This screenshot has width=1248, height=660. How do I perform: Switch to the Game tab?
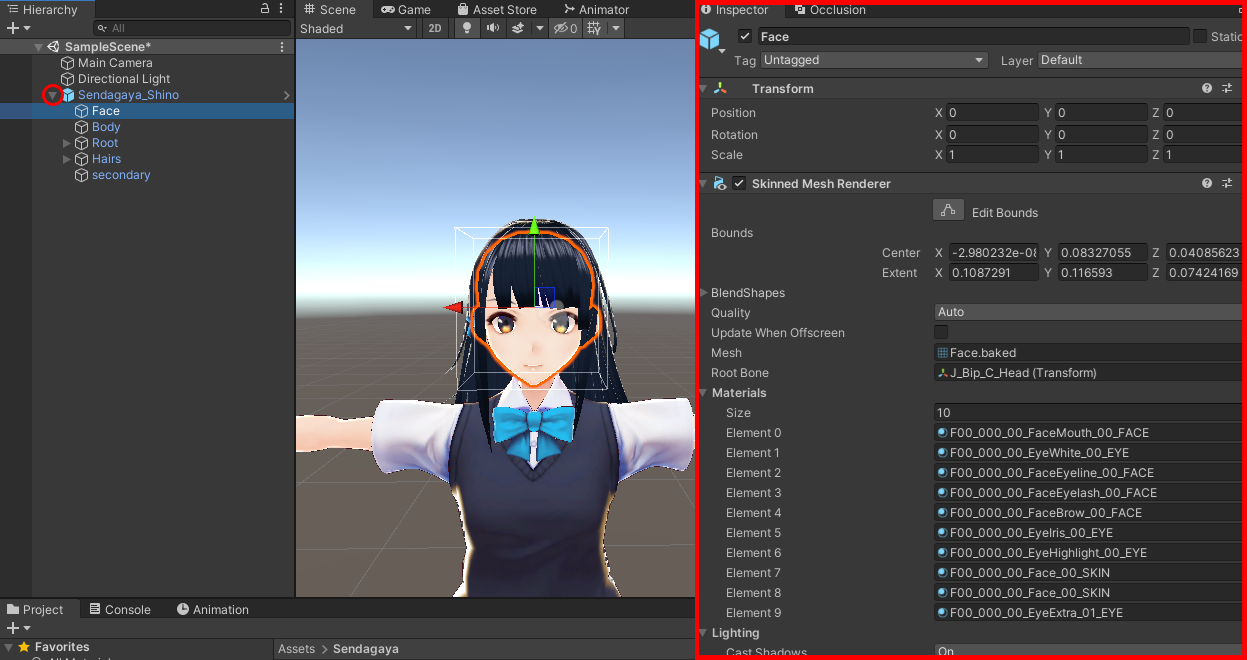[406, 9]
